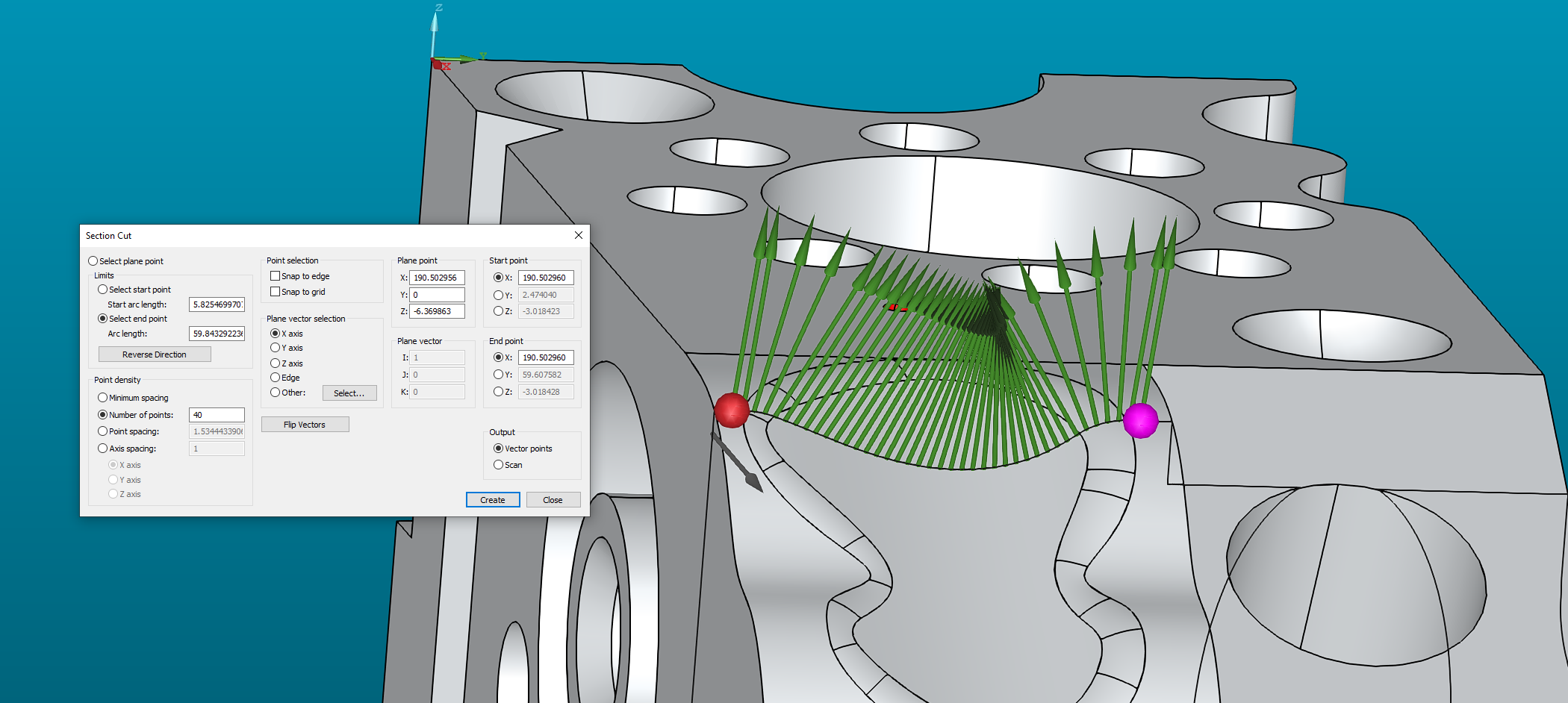Click the Arc length value field
This screenshot has width=1568, height=703.
217,334
